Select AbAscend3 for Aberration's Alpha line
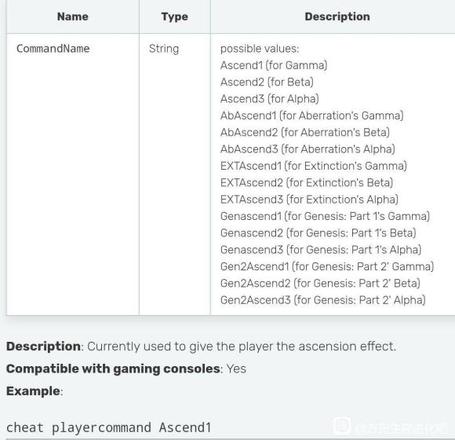The image size is (455, 440). [x=308, y=149]
